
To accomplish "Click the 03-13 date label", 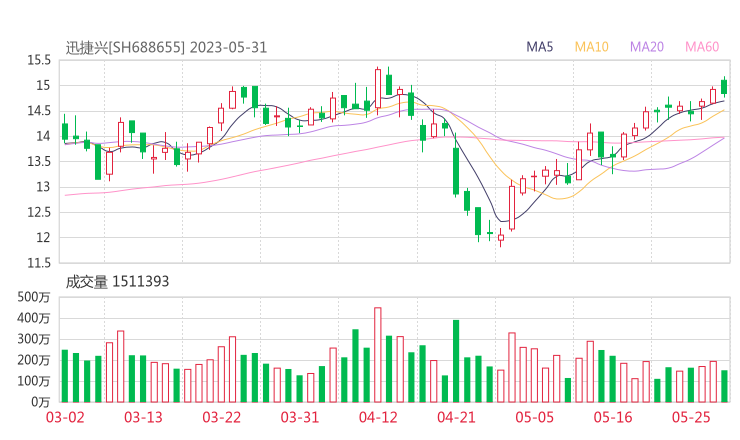I will click(x=143, y=417).
